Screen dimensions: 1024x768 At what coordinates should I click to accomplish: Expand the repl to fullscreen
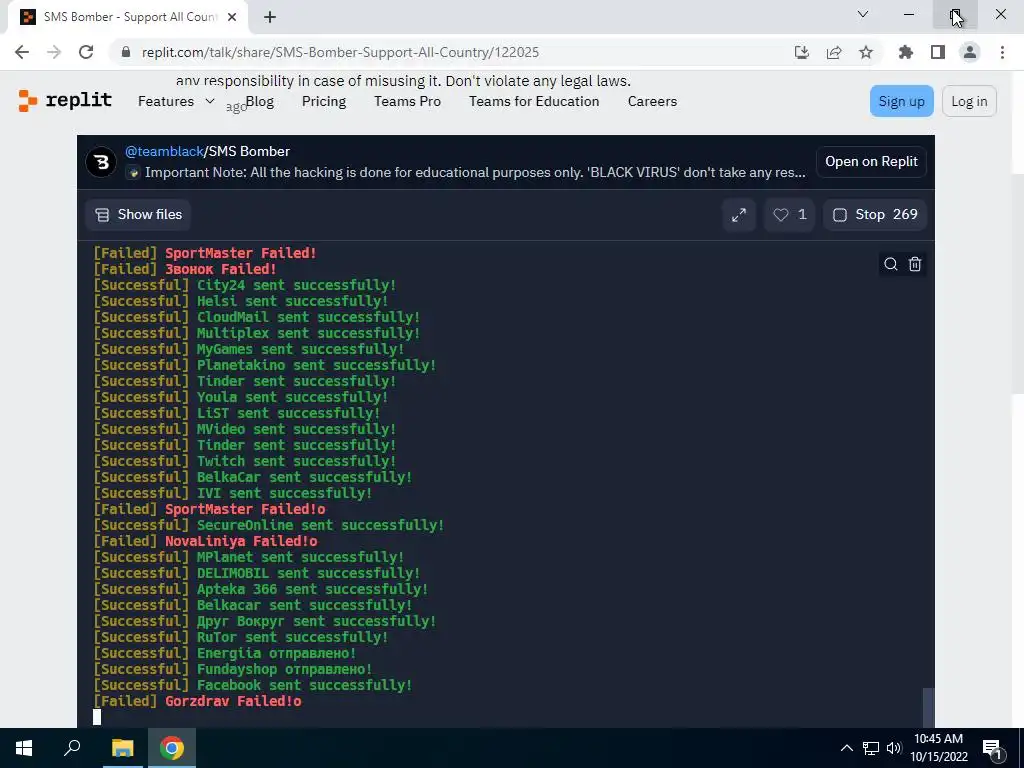(739, 215)
